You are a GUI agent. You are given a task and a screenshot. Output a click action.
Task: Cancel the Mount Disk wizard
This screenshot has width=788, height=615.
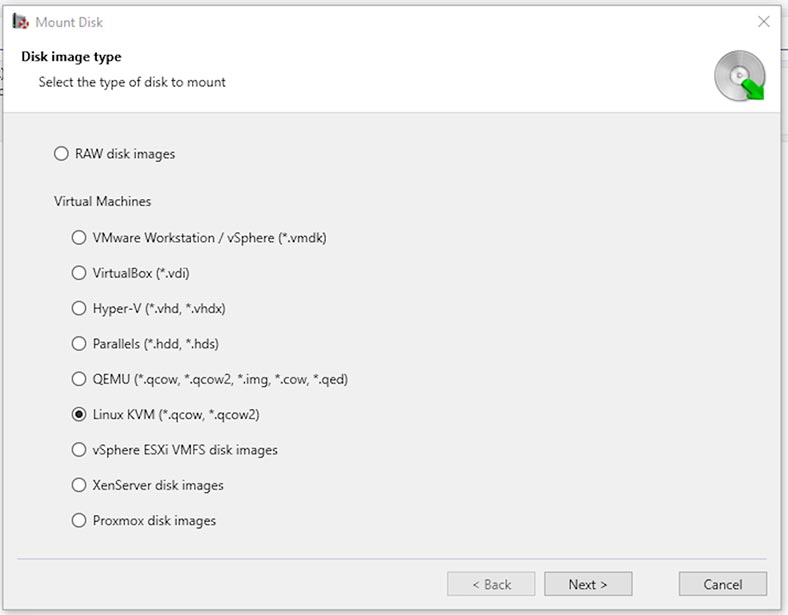[723, 584]
